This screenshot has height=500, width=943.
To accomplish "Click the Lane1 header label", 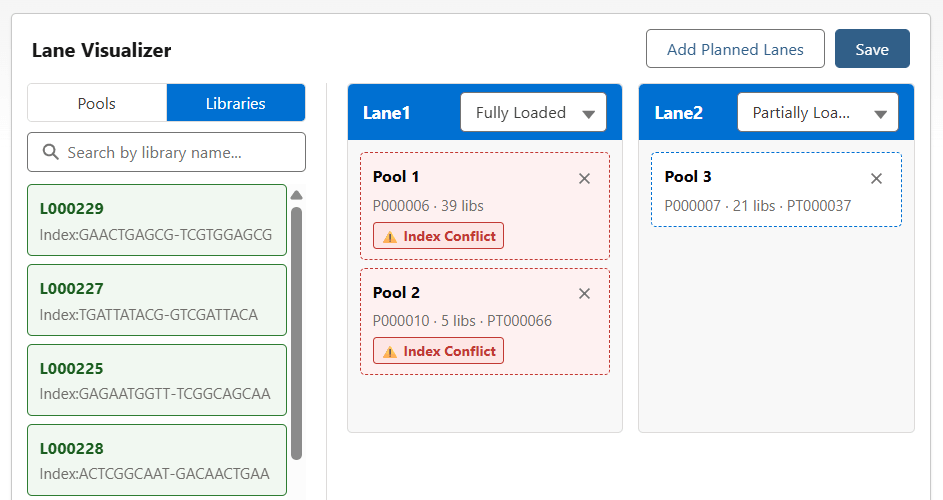I will tap(387, 113).
